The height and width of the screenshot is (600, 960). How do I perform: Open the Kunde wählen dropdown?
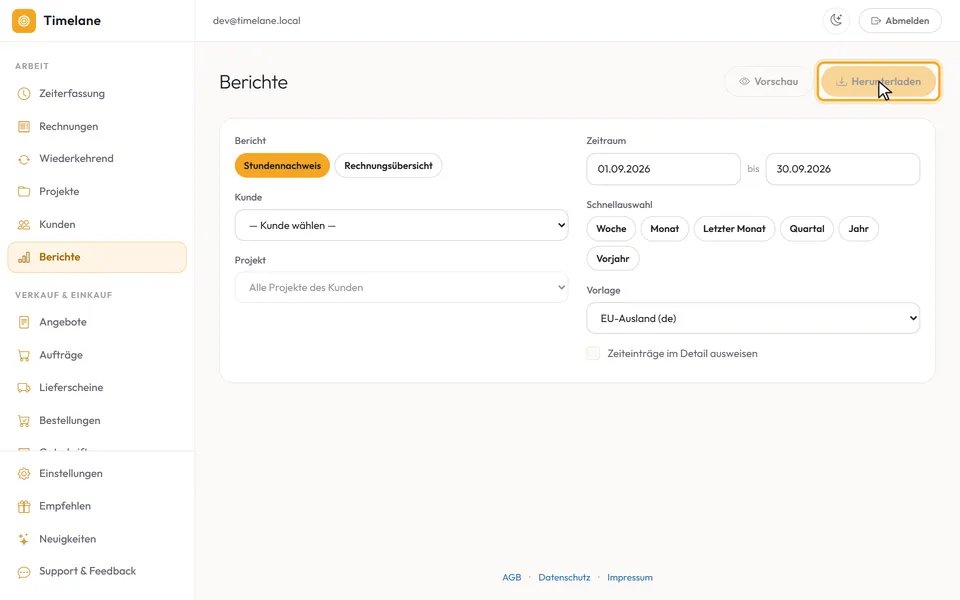[x=402, y=225]
